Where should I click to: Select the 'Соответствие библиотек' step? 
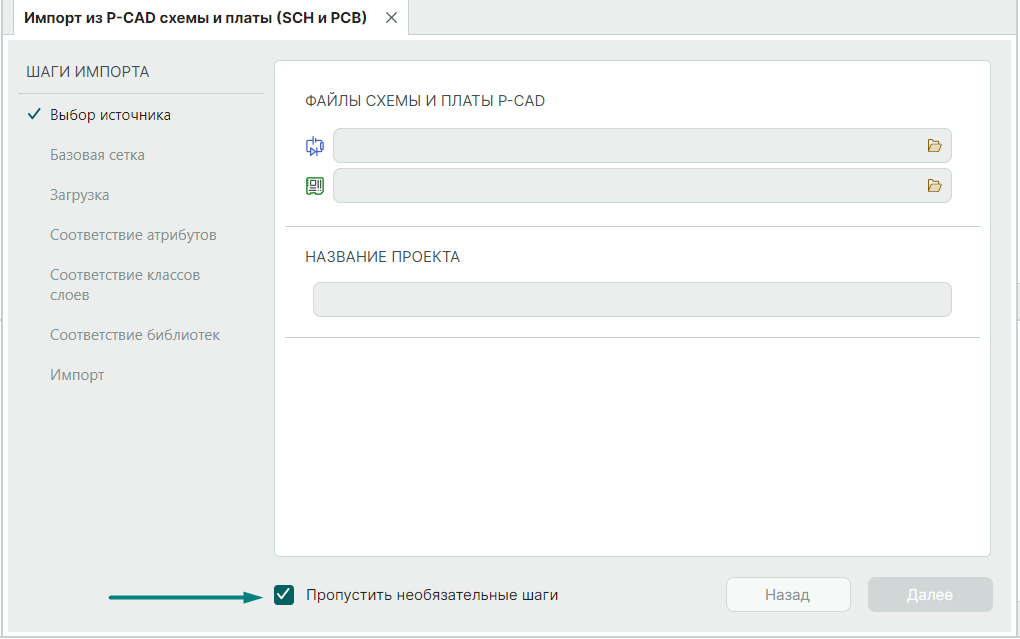point(135,335)
